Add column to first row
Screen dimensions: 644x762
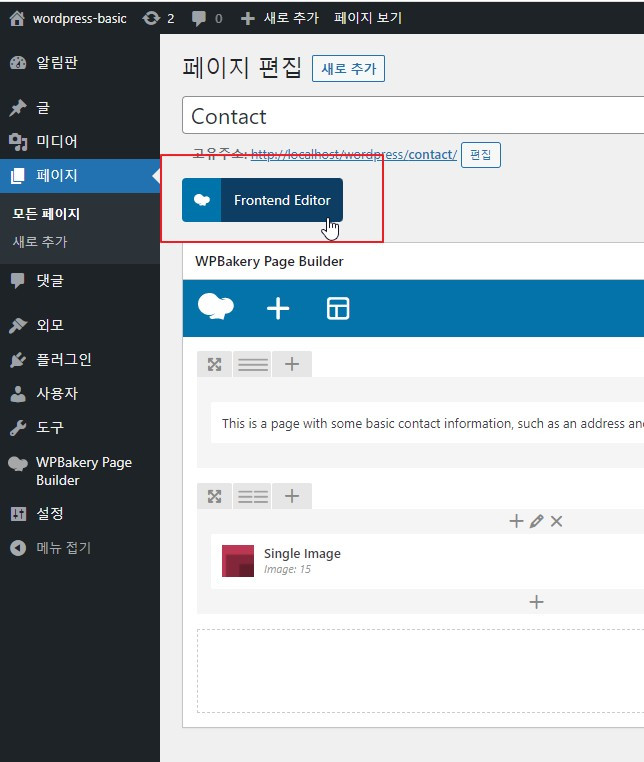click(x=292, y=364)
